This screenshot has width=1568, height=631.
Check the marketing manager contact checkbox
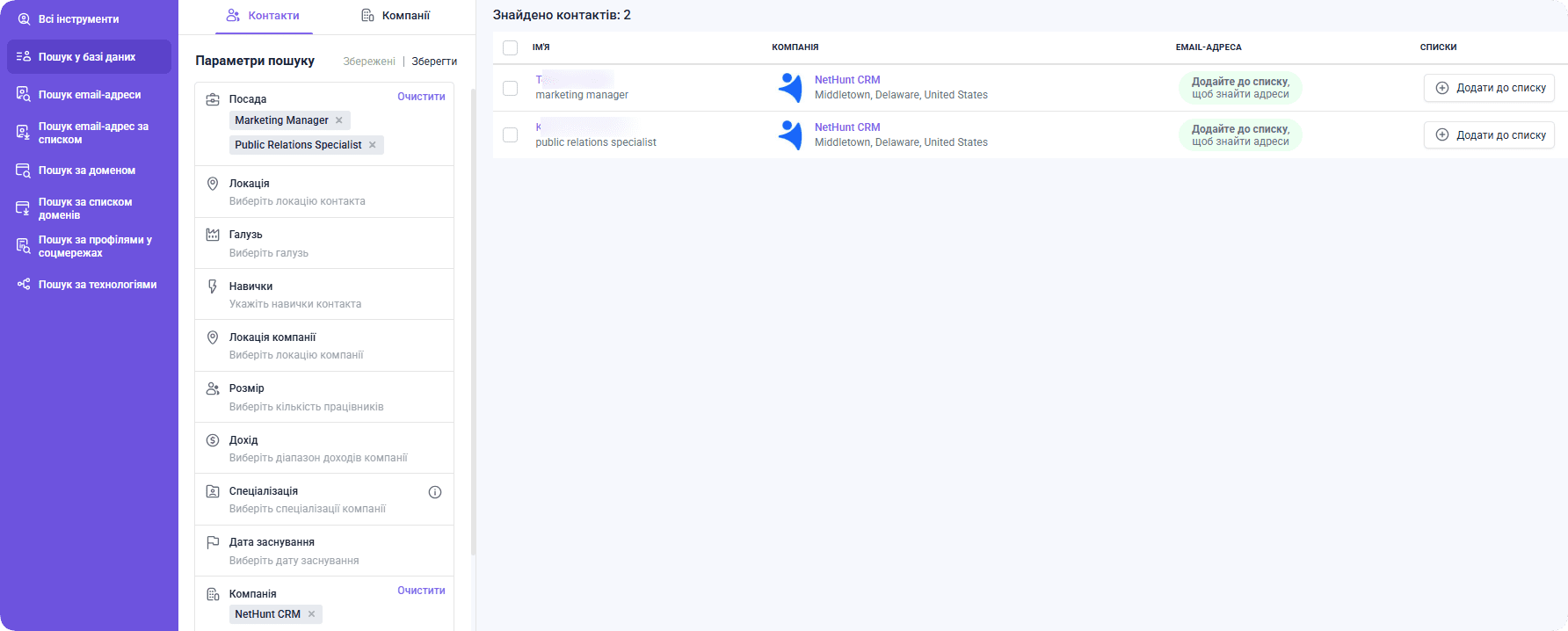[510, 88]
